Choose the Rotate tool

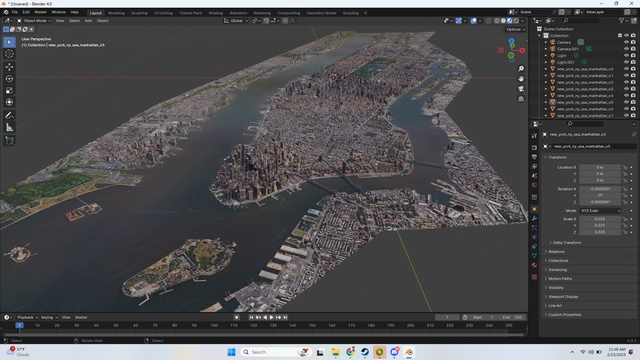coord(9,79)
